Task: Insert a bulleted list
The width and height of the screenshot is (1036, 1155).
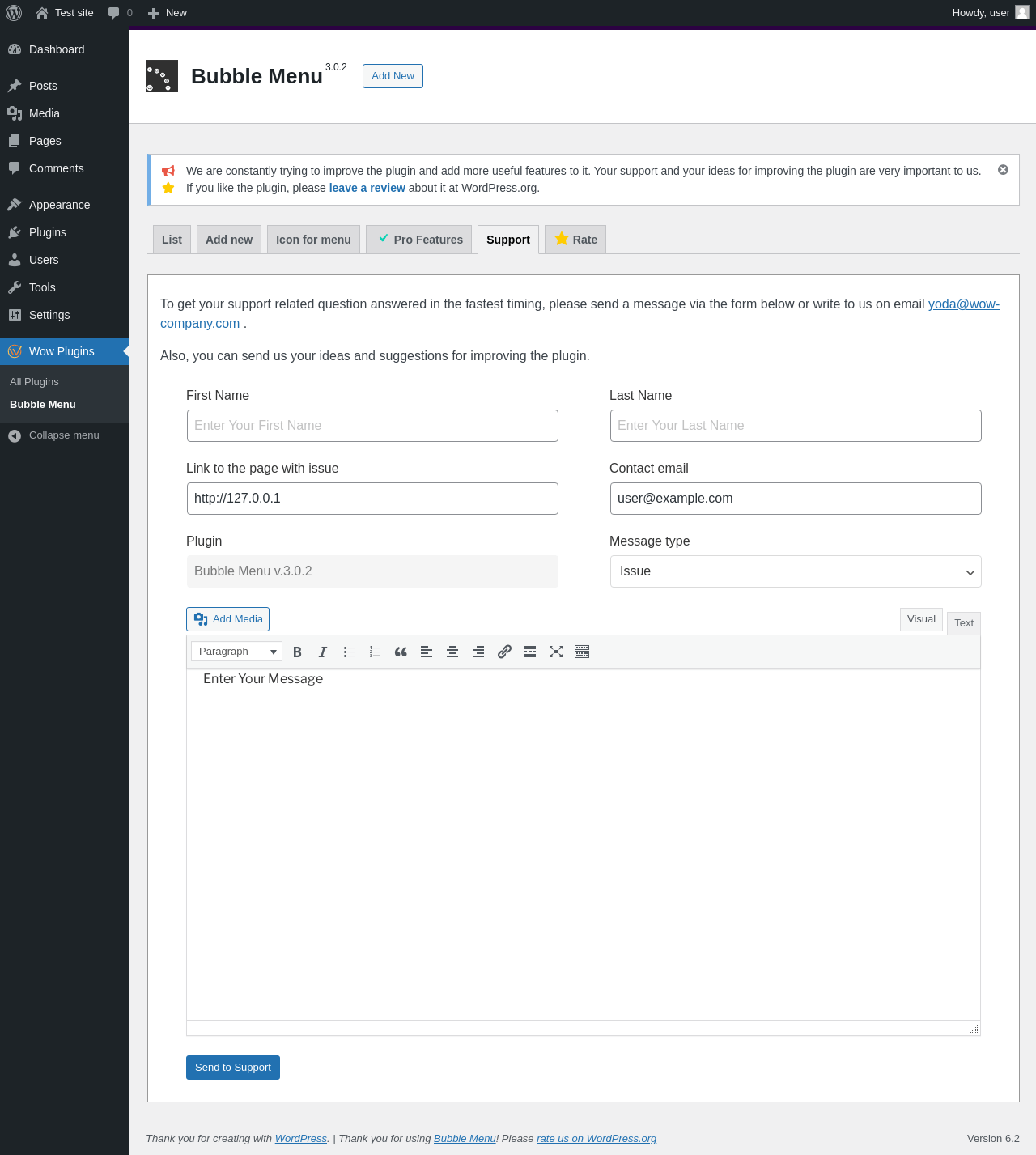Action: (349, 652)
